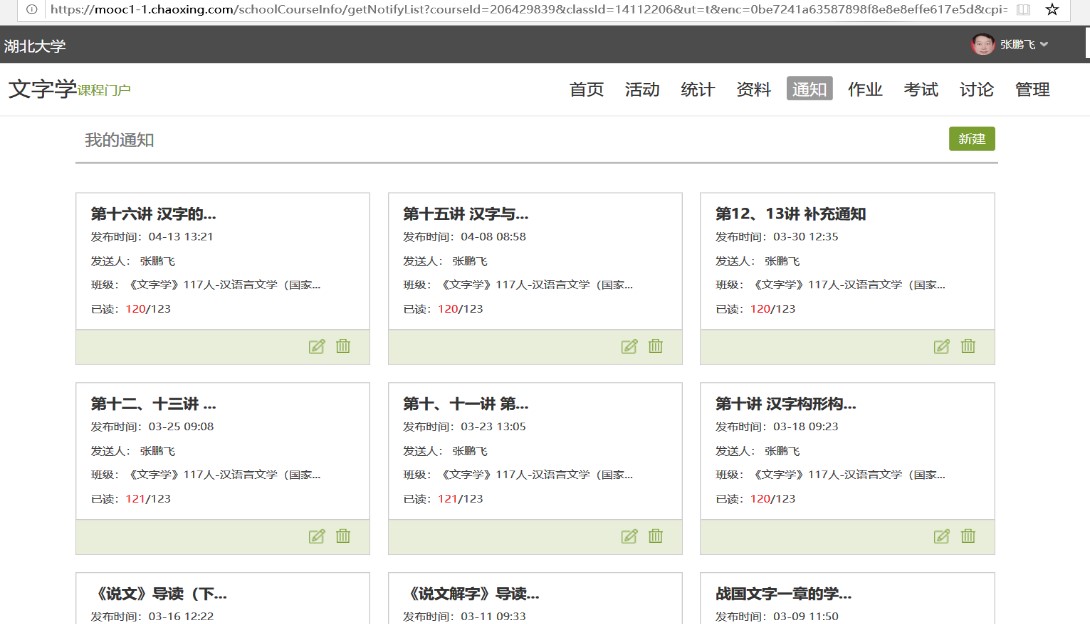The width and height of the screenshot is (1090, 624).
Task: Edit the 第12、13讲 补充通知 notification
Action: [941, 347]
